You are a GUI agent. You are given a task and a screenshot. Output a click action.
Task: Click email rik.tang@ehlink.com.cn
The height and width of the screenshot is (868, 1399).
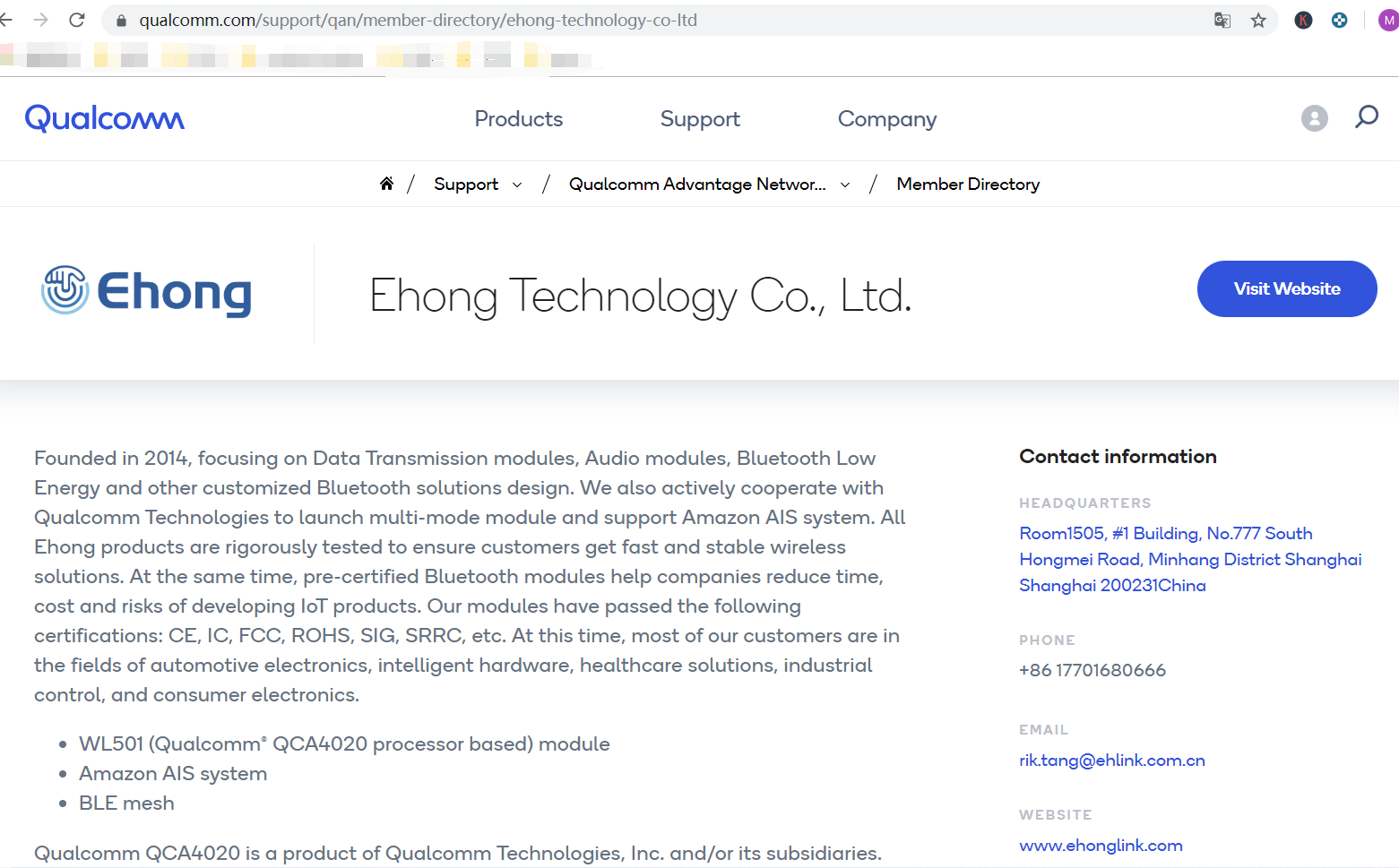1112,760
